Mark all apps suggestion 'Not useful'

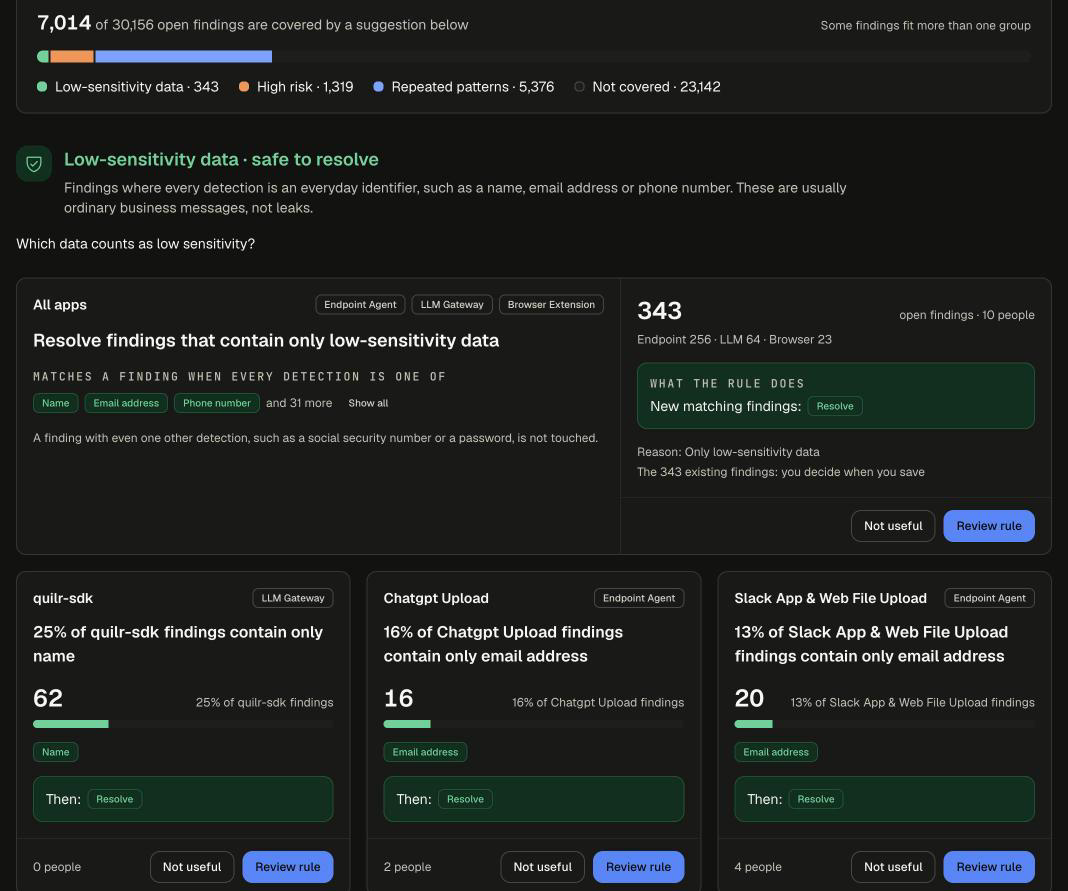893,526
